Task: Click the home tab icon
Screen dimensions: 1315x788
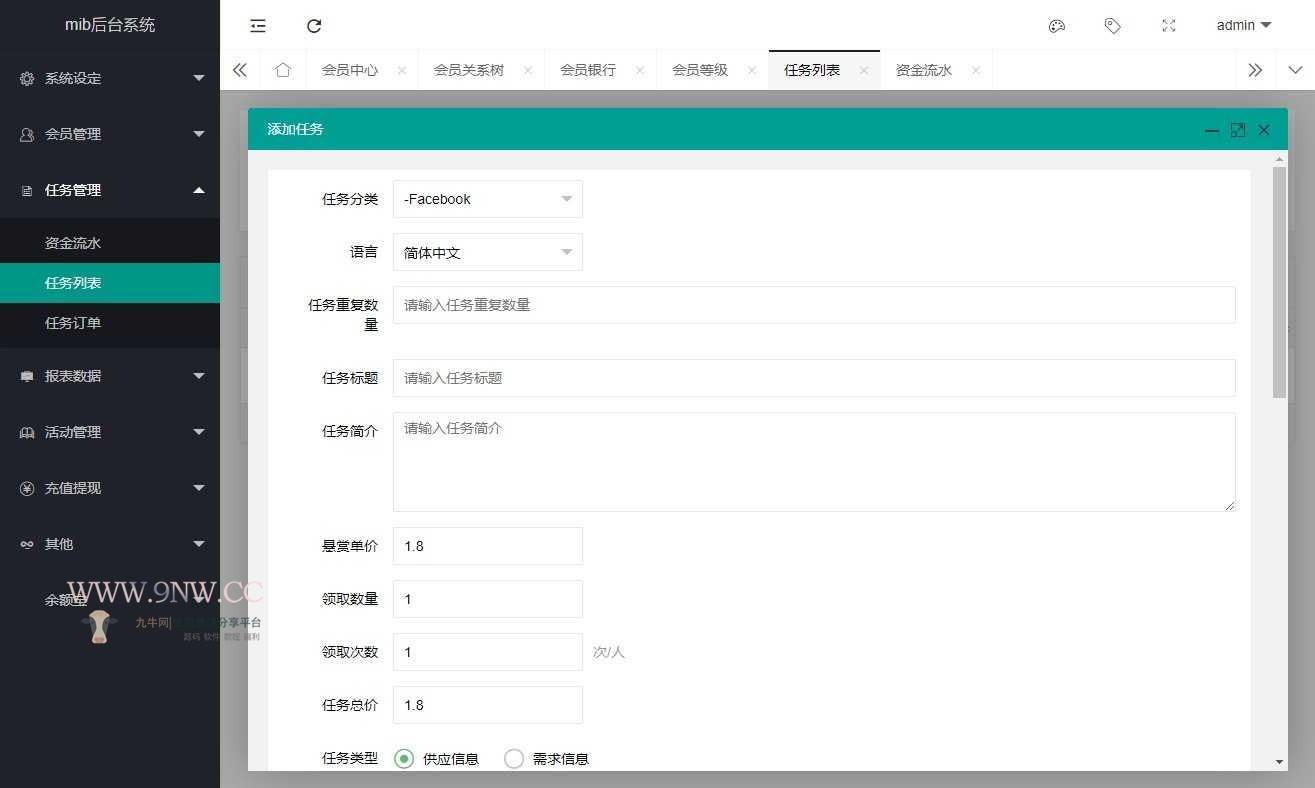Action: click(283, 70)
